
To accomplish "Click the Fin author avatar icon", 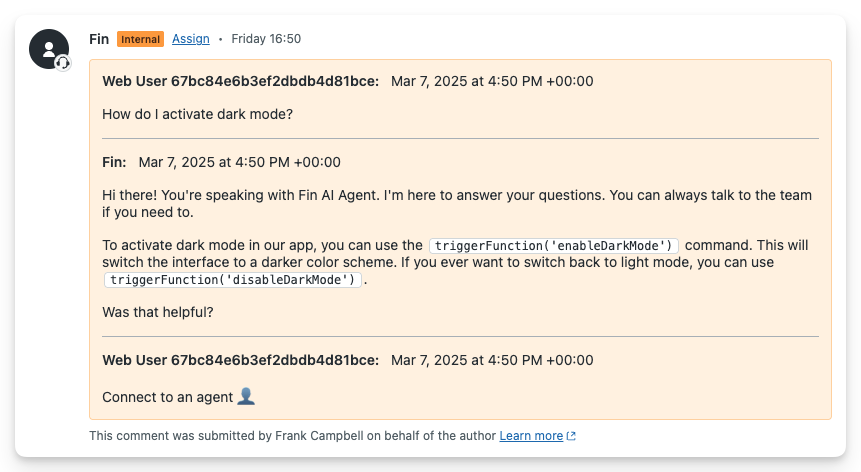I will [48, 48].
